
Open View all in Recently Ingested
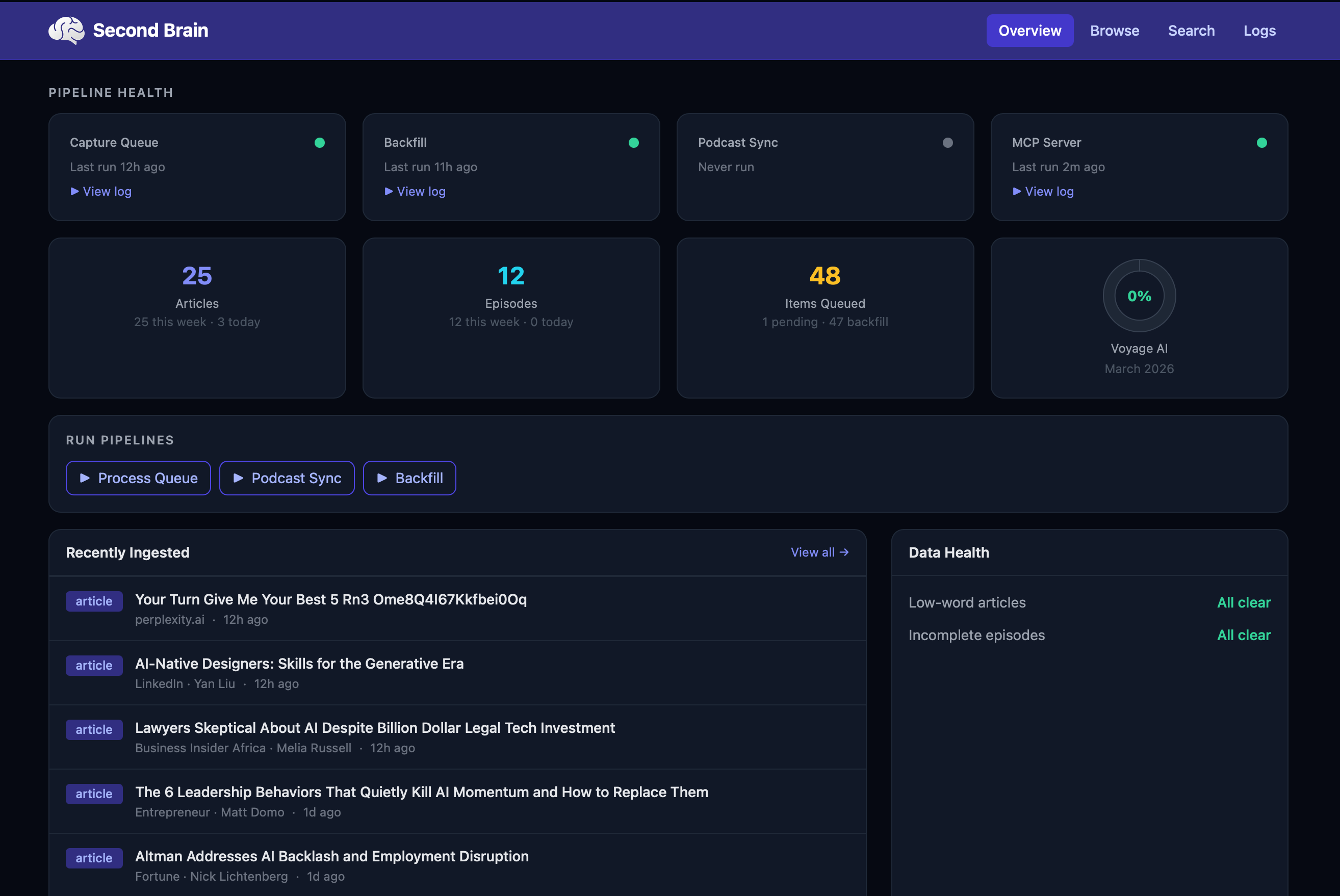coord(819,552)
